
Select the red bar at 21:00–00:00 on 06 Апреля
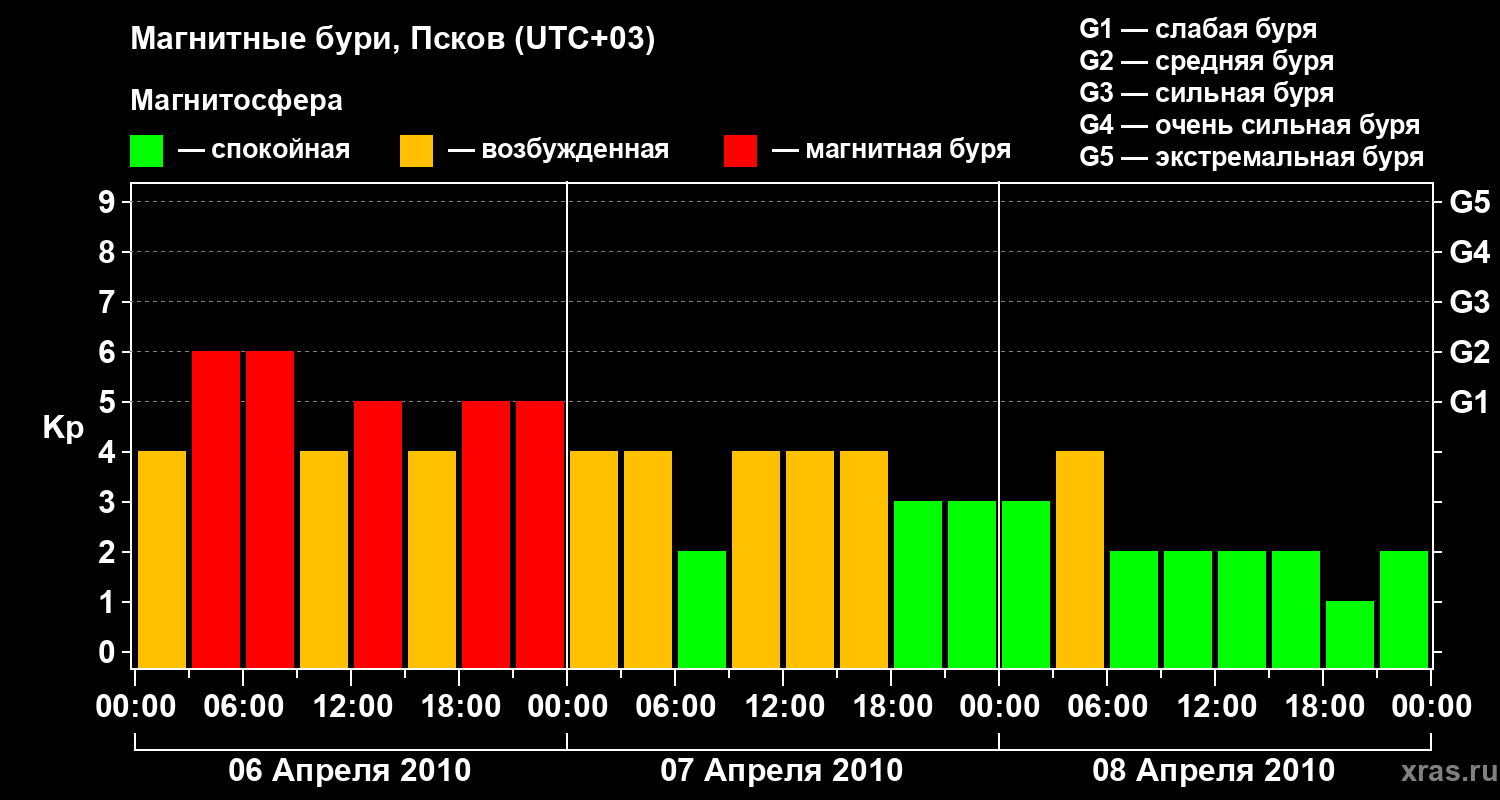coord(540,534)
